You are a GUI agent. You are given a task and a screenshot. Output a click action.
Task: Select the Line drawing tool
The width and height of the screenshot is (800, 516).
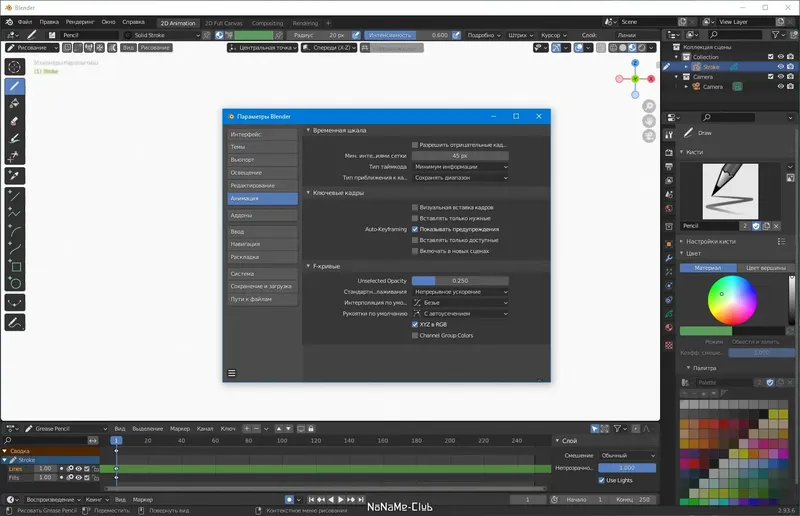pos(15,195)
